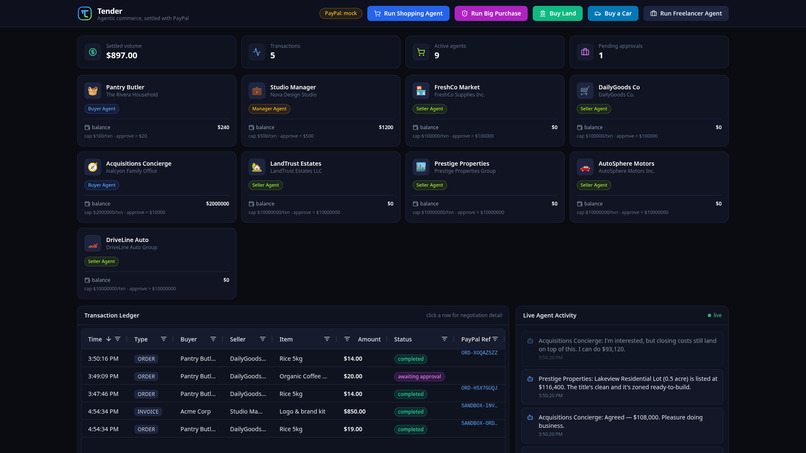
Task: Open the PayPal Ref column filter menu
Action: pos(495,339)
